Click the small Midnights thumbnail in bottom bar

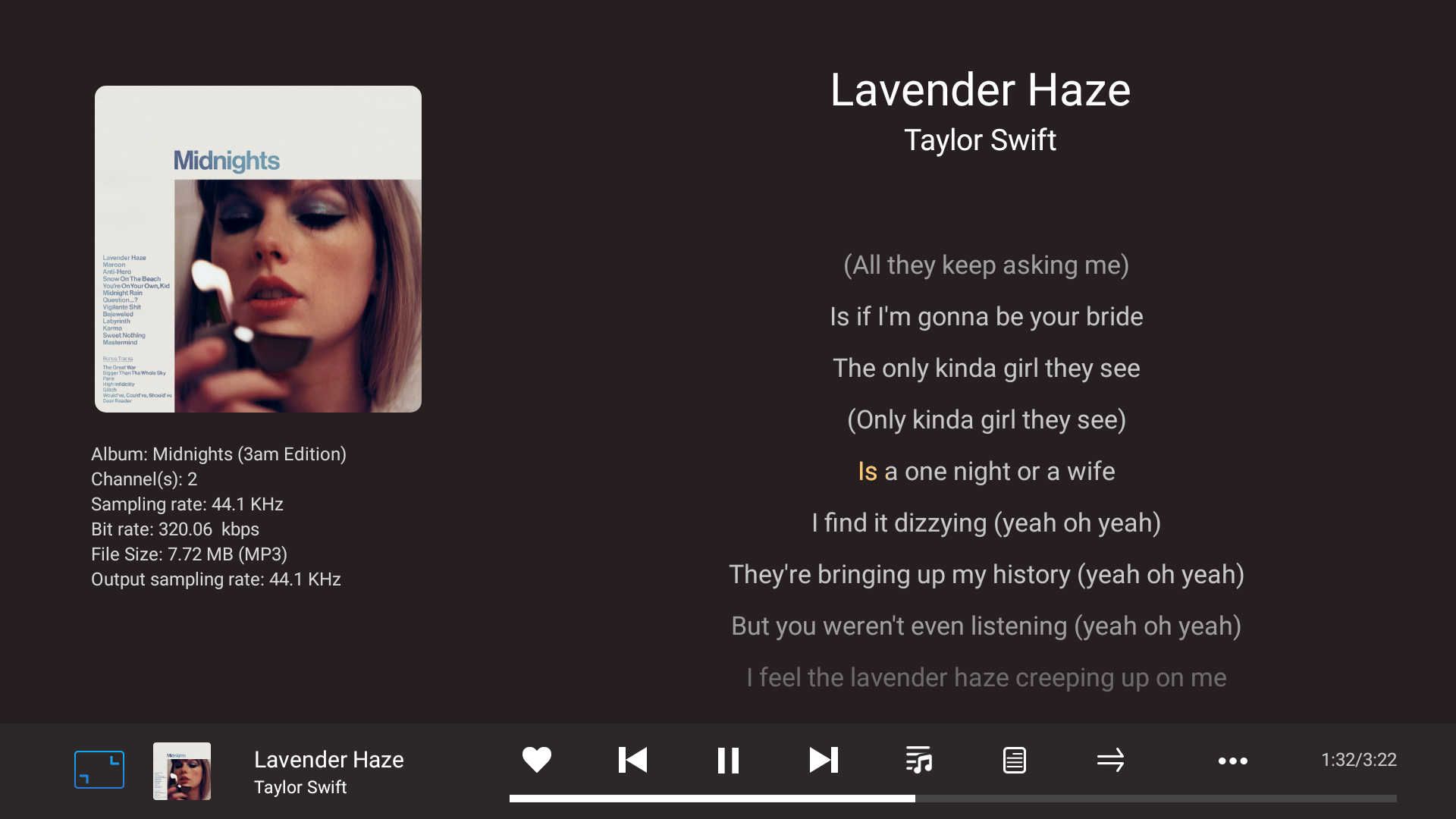tap(182, 771)
